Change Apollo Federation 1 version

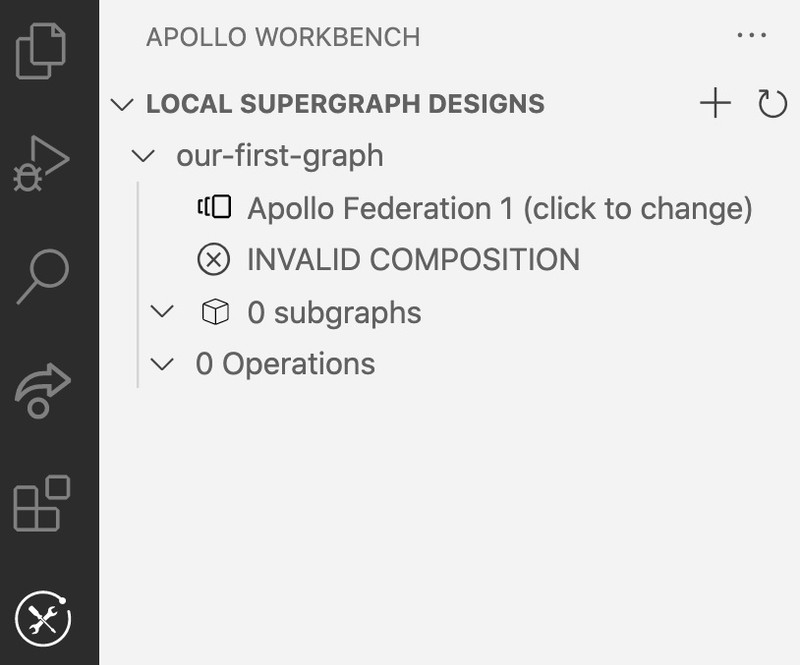pyautogui.click(x=500, y=208)
